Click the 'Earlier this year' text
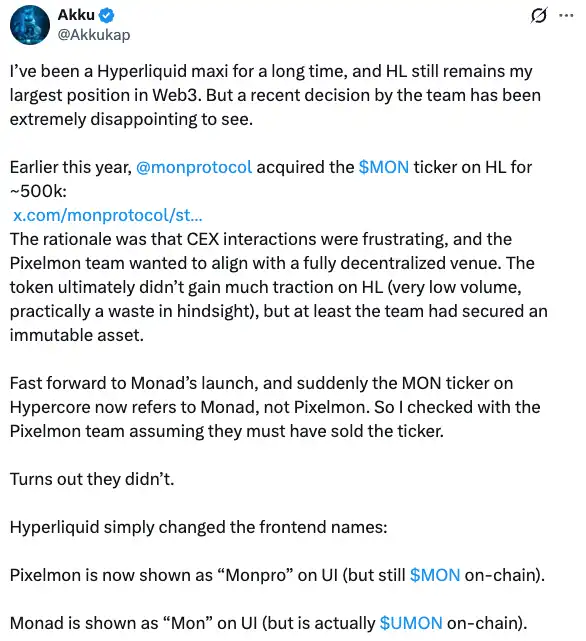 coord(70,167)
